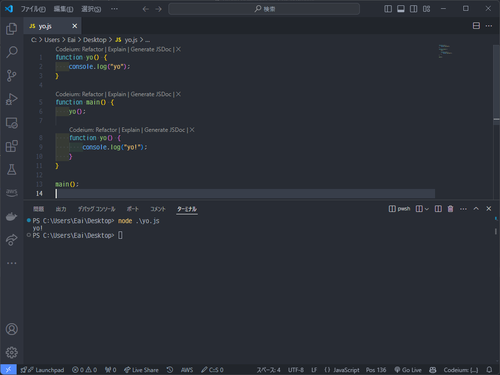500x375 pixels.
Task: Open the Manage gear menu
Action: 12,352
